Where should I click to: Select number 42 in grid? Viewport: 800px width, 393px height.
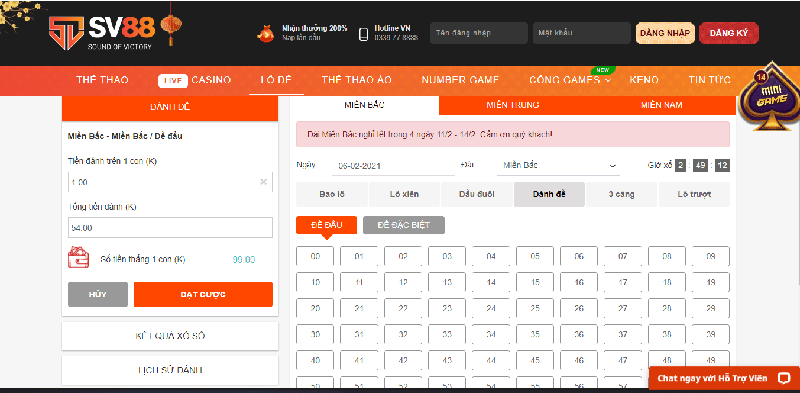pos(403,360)
